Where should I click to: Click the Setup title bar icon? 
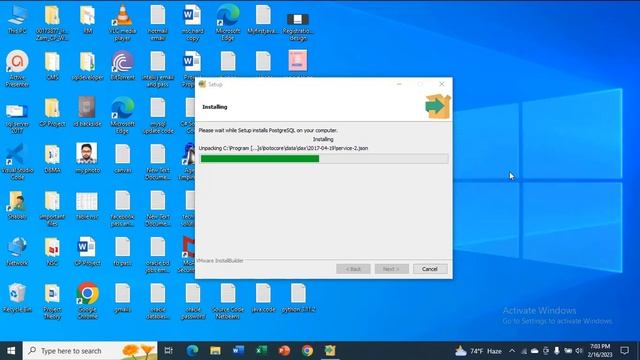pyautogui.click(x=202, y=84)
